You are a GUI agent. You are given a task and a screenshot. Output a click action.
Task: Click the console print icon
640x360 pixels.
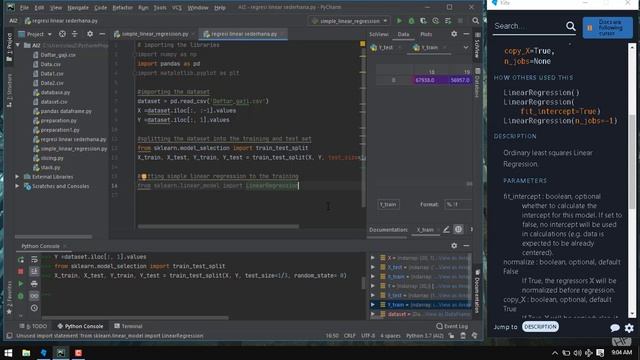point(34,283)
